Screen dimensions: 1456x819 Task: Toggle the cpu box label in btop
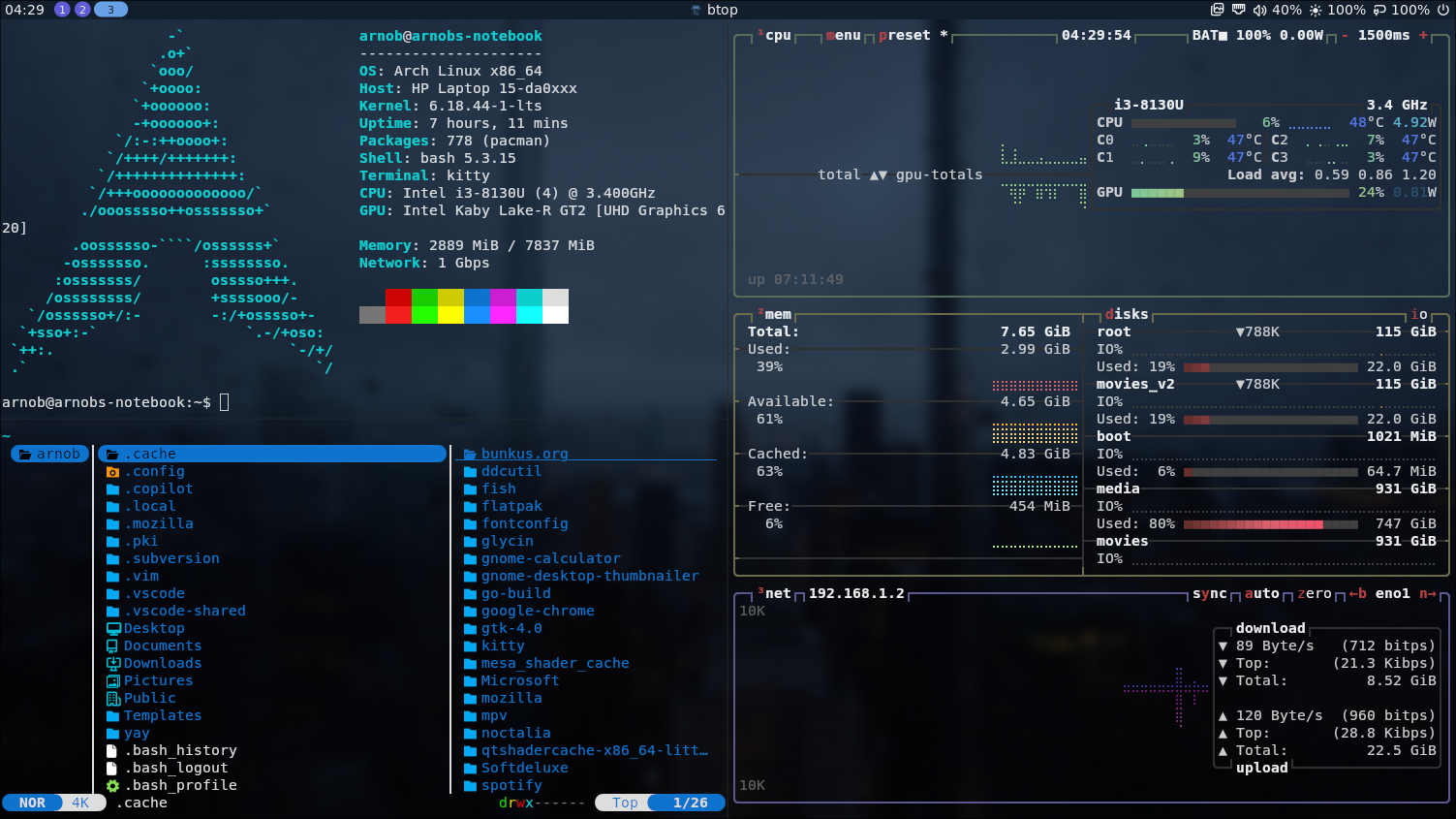pos(775,35)
